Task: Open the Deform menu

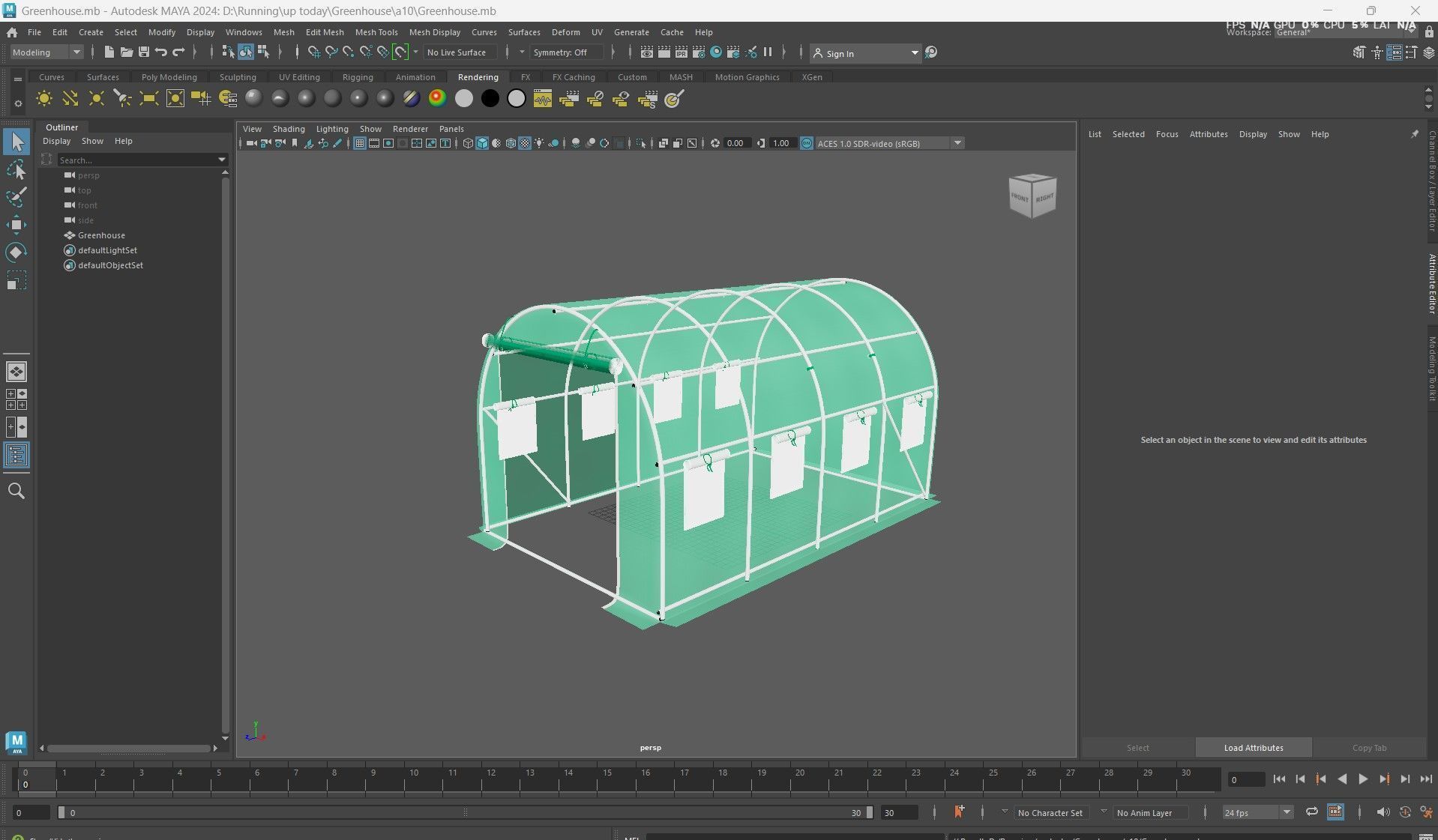Action: pos(565,32)
